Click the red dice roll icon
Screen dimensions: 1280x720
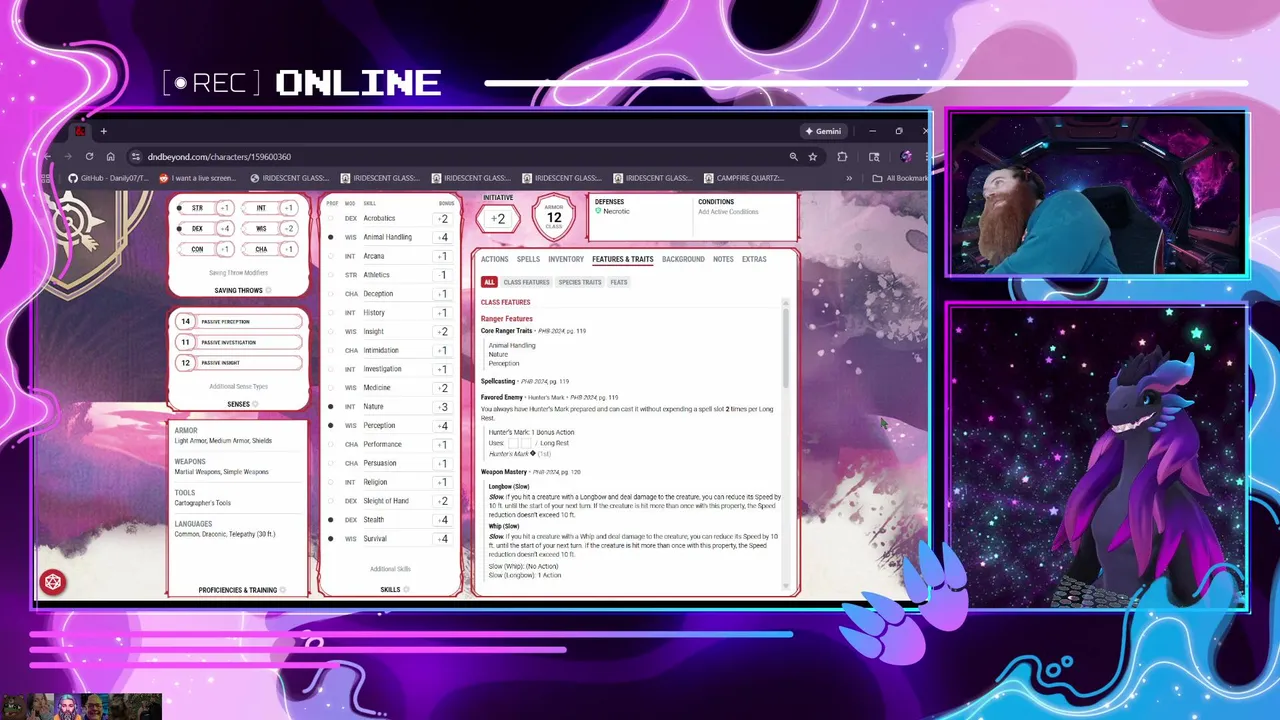pos(53,582)
